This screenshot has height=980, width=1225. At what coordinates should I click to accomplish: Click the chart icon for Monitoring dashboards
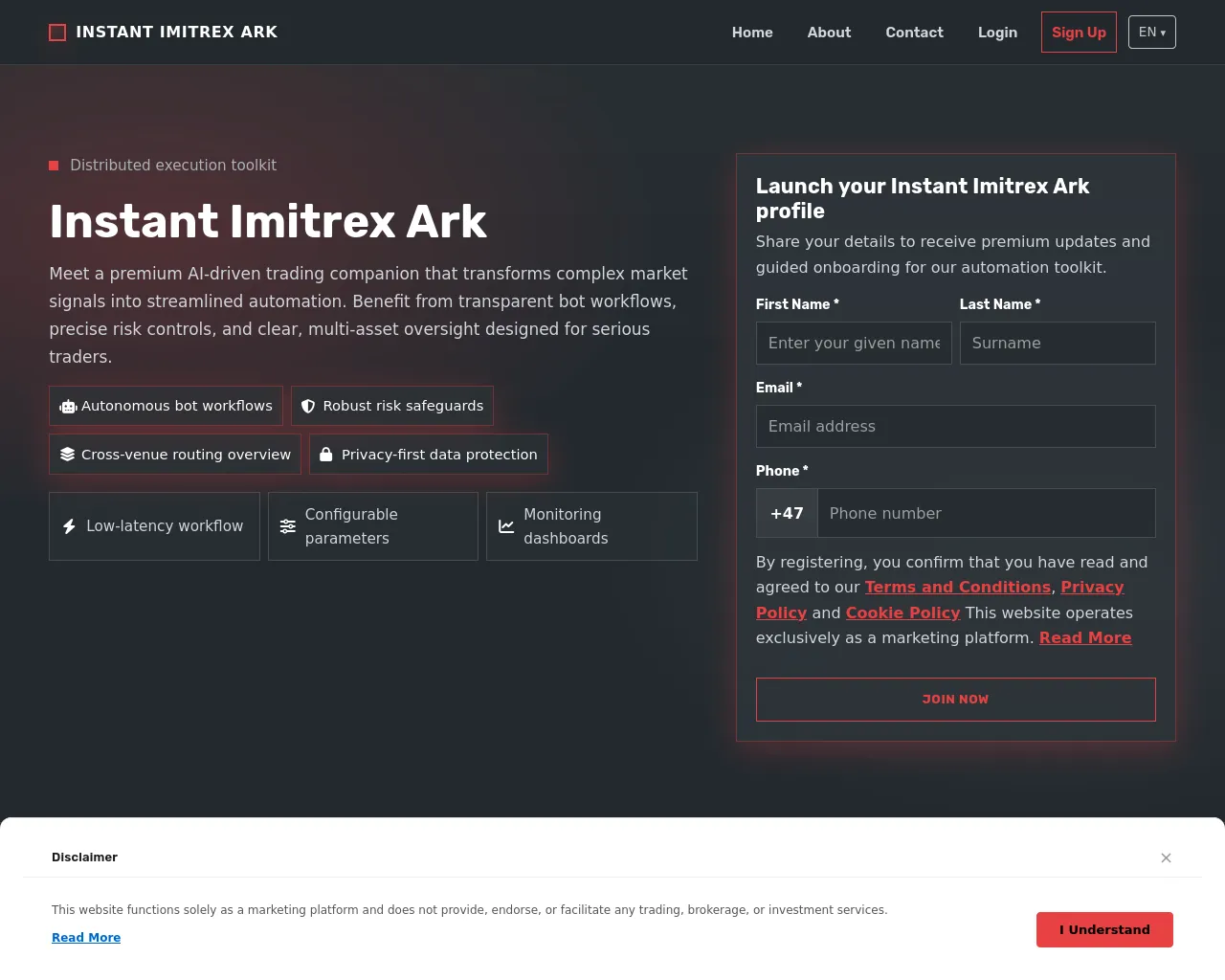point(506,526)
